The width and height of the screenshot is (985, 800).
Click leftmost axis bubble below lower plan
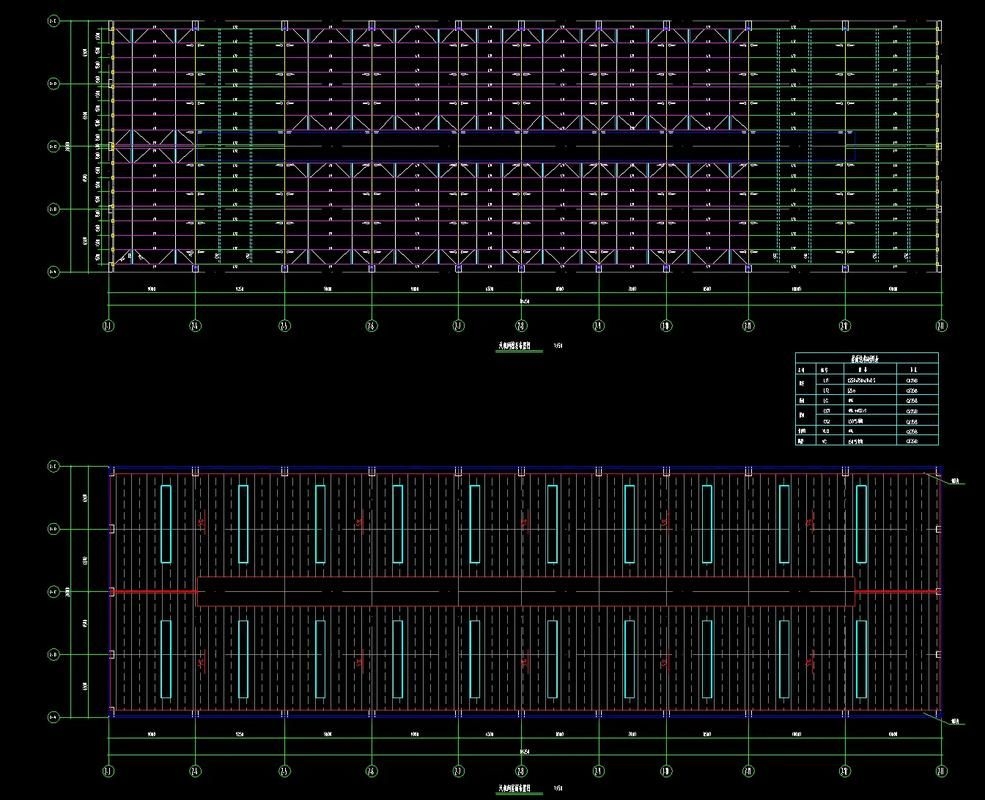(108, 770)
